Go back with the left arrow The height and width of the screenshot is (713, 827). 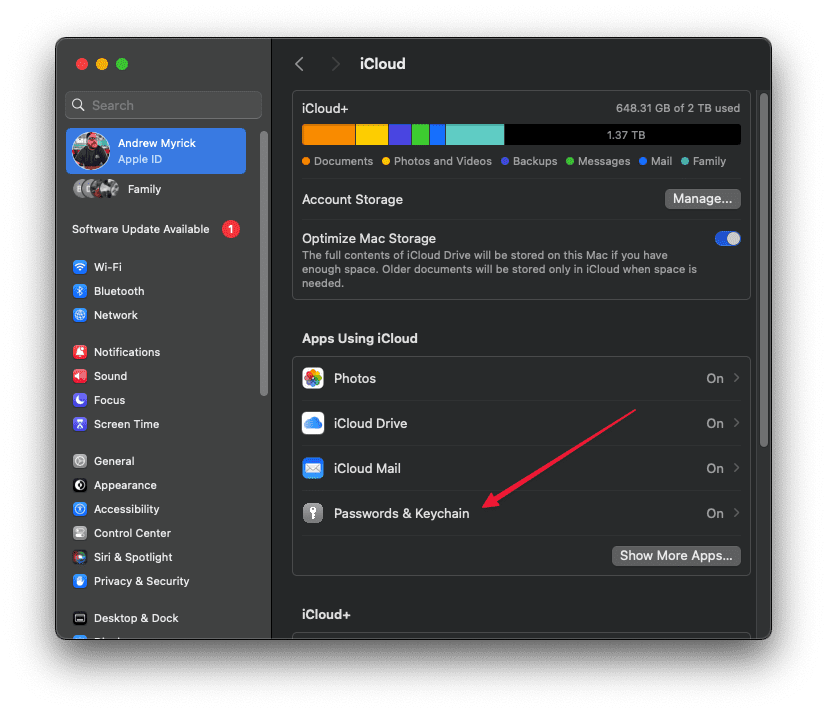[x=299, y=64]
